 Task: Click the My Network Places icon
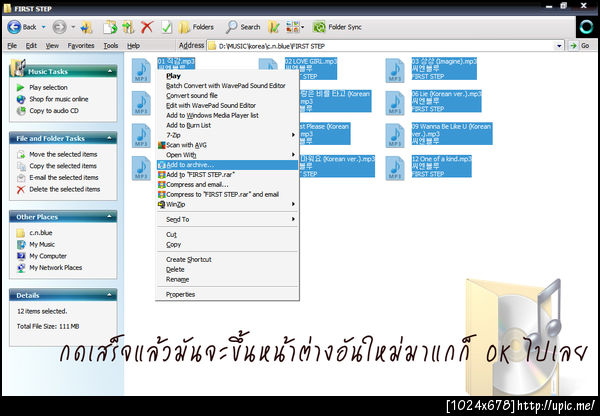tap(21, 268)
